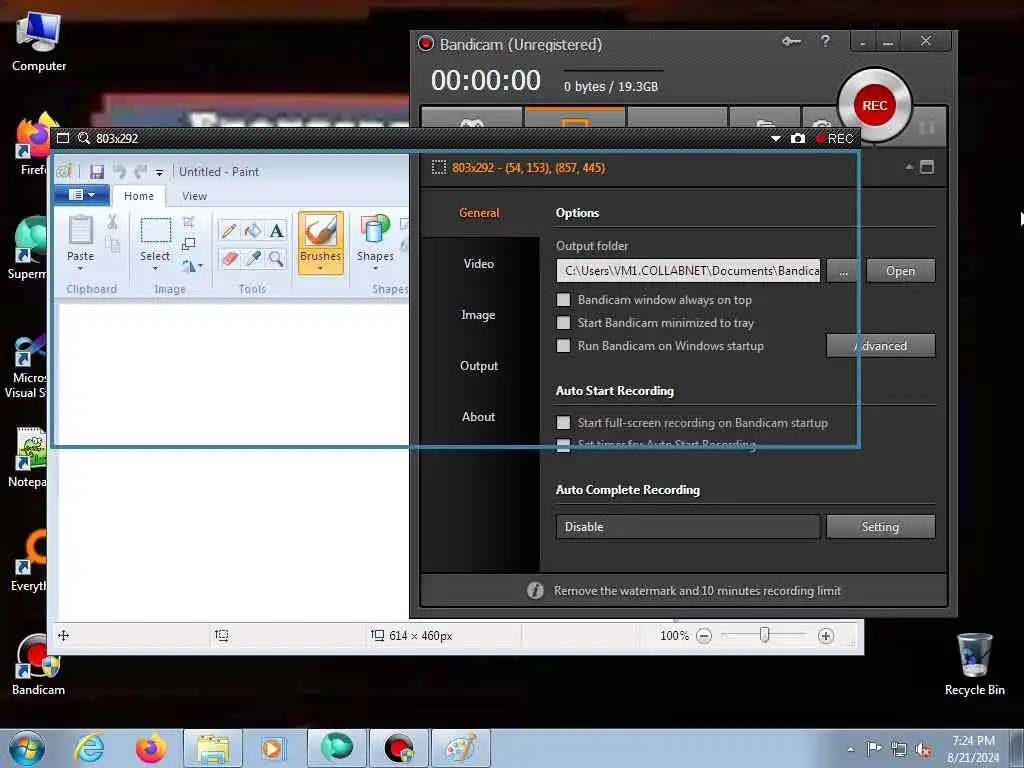This screenshot has height=768, width=1024.
Task: Select the Eraser tool in Paint
Action: (229, 259)
